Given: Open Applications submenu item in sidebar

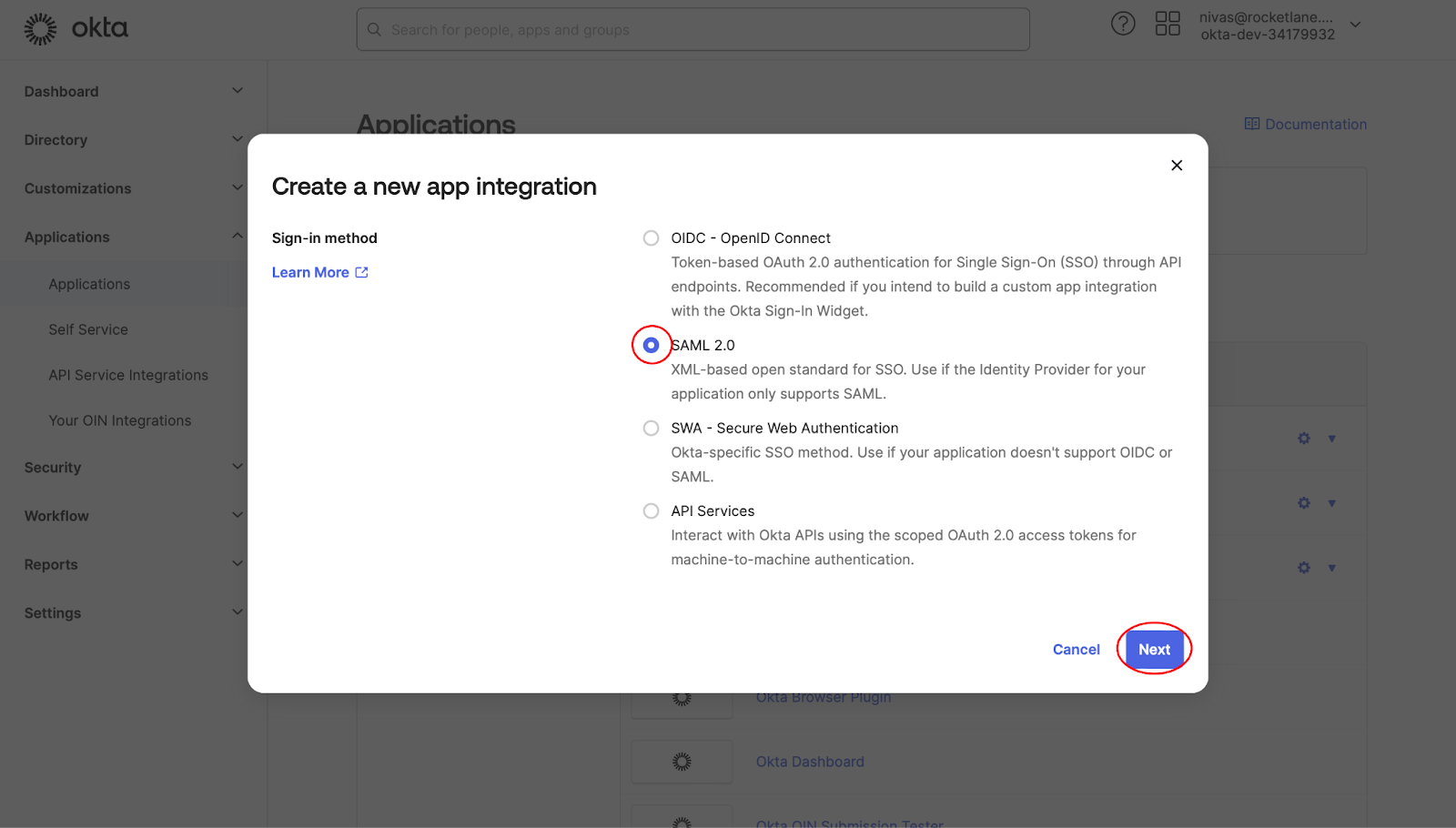Looking at the screenshot, I should tap(89, 284).
